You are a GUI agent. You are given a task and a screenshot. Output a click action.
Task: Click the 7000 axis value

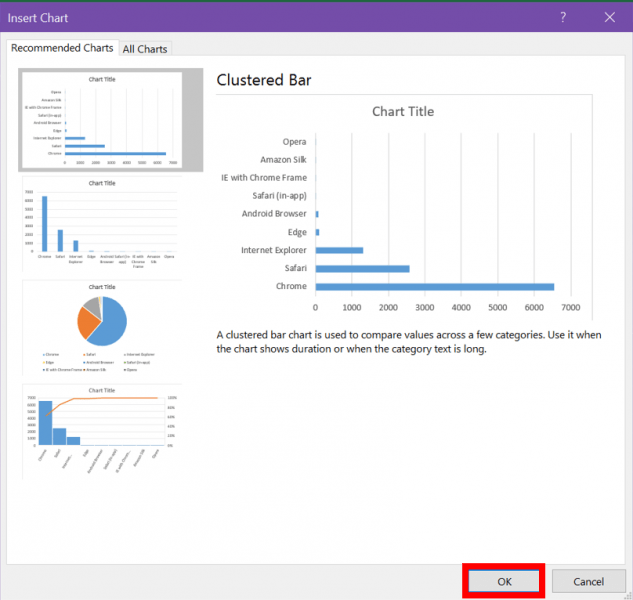tap(570, 308)
